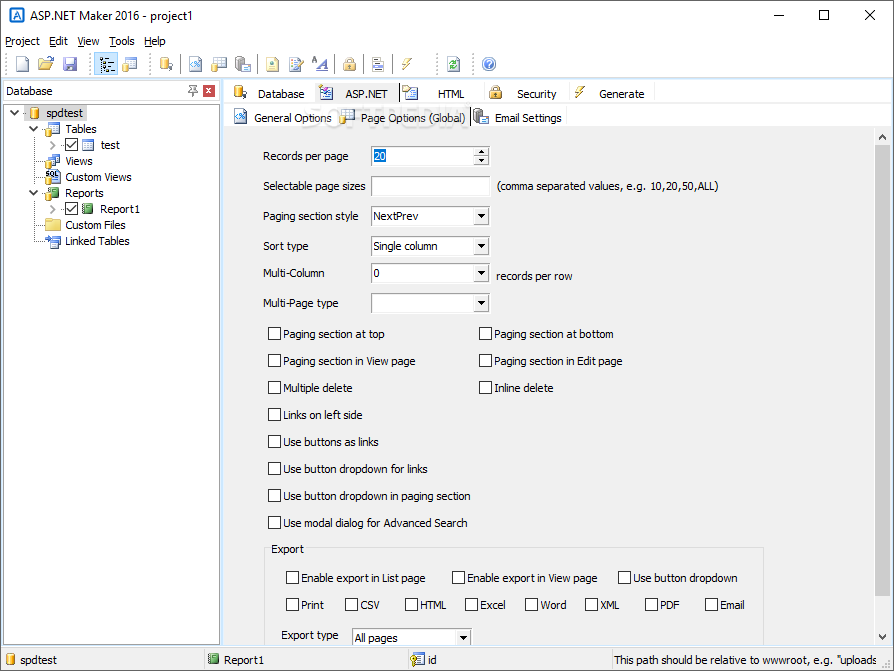Open the Project menu
Image resolution: width=894 pixels, height=671 pixels.
[x=22, y=41]
